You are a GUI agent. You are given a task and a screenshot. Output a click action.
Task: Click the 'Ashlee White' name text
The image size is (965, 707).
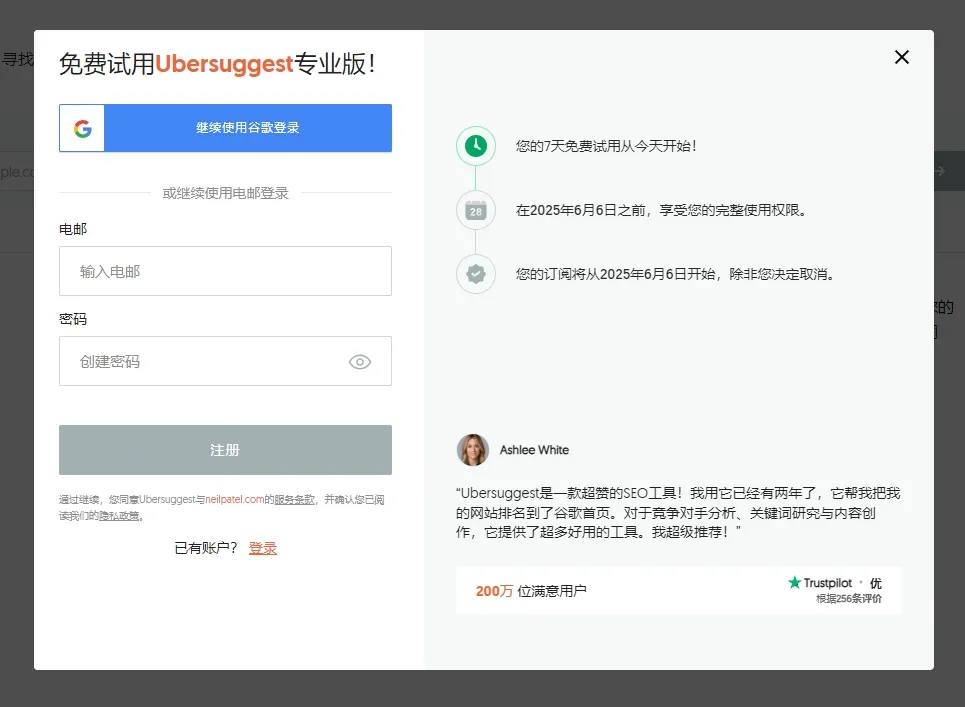point(534,450)
